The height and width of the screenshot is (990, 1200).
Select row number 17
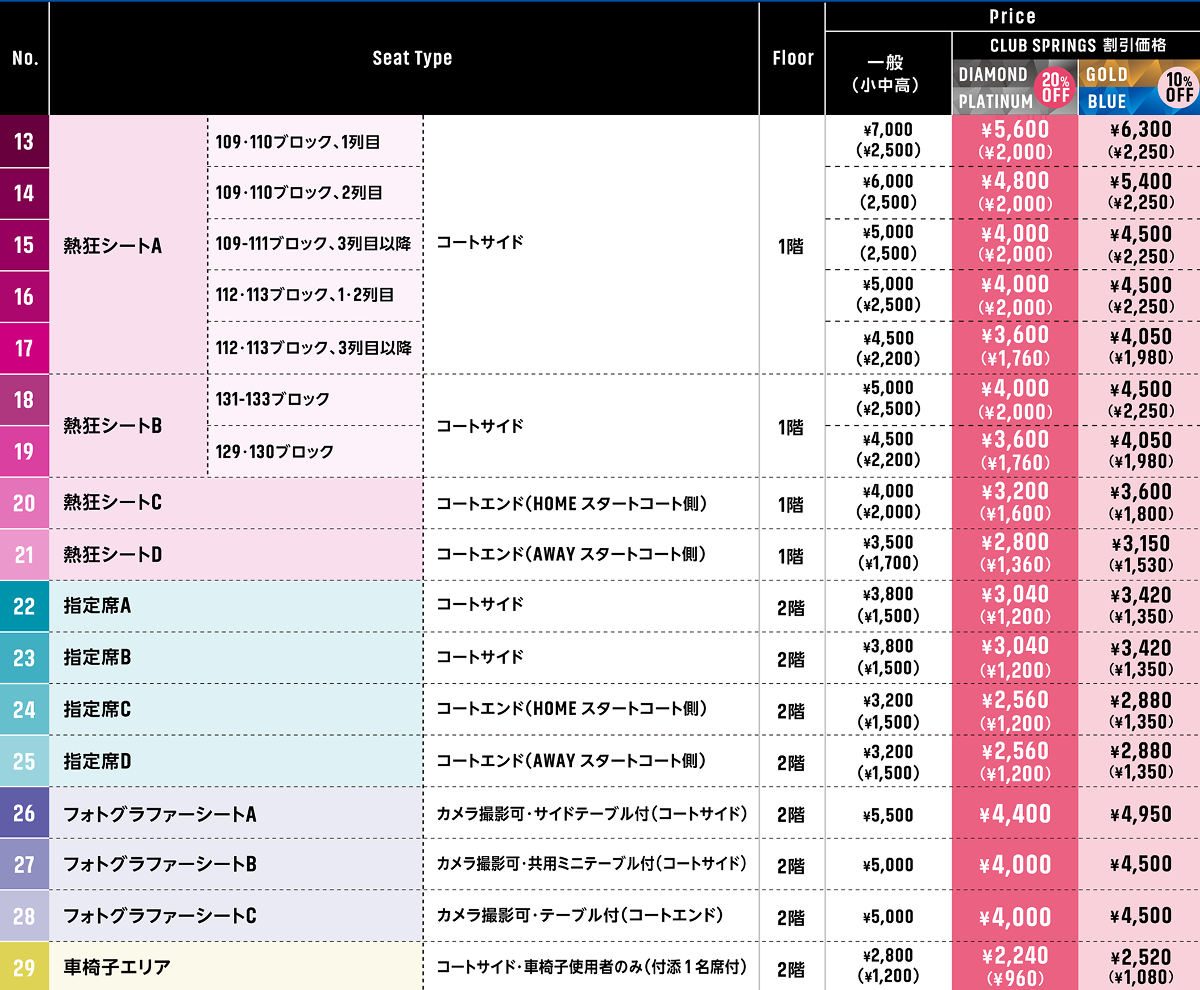tap(24, 348)
